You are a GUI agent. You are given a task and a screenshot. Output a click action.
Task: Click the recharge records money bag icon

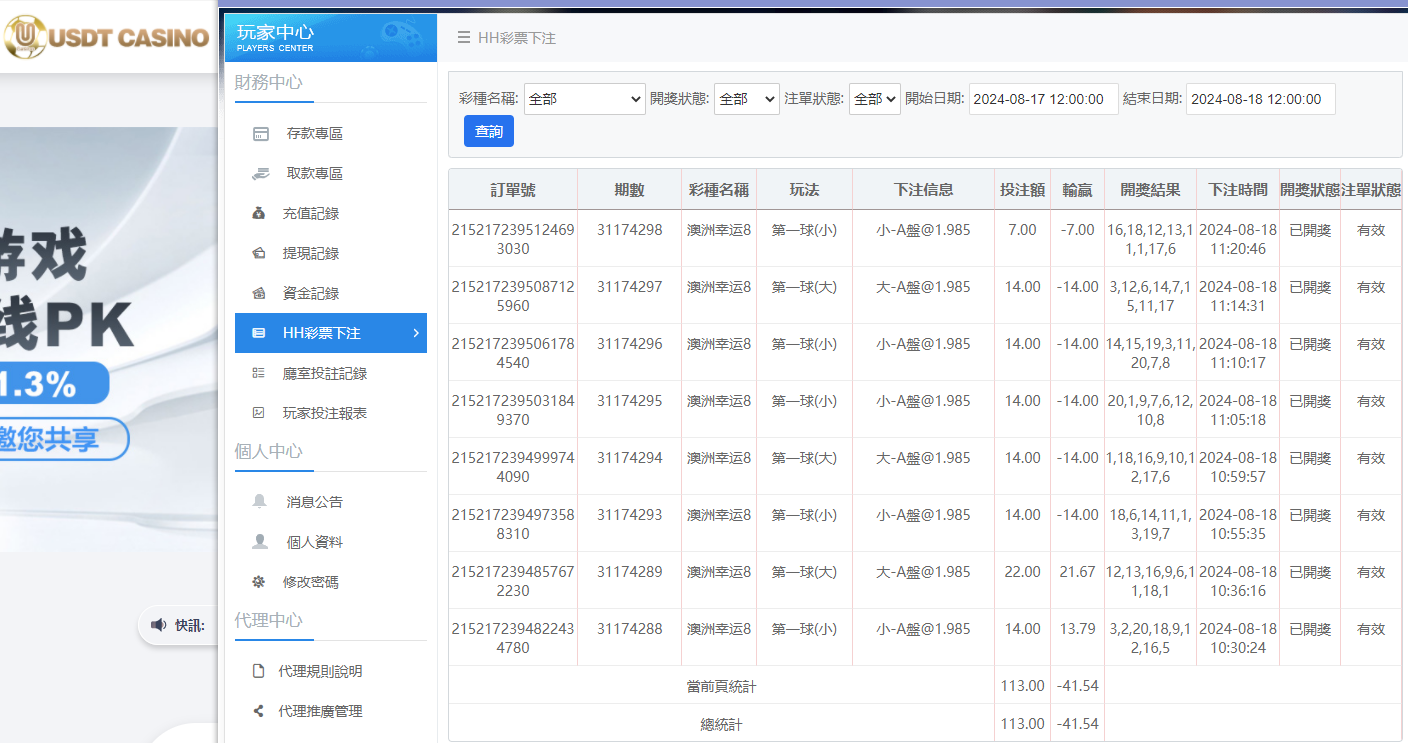tap(260, 214)
